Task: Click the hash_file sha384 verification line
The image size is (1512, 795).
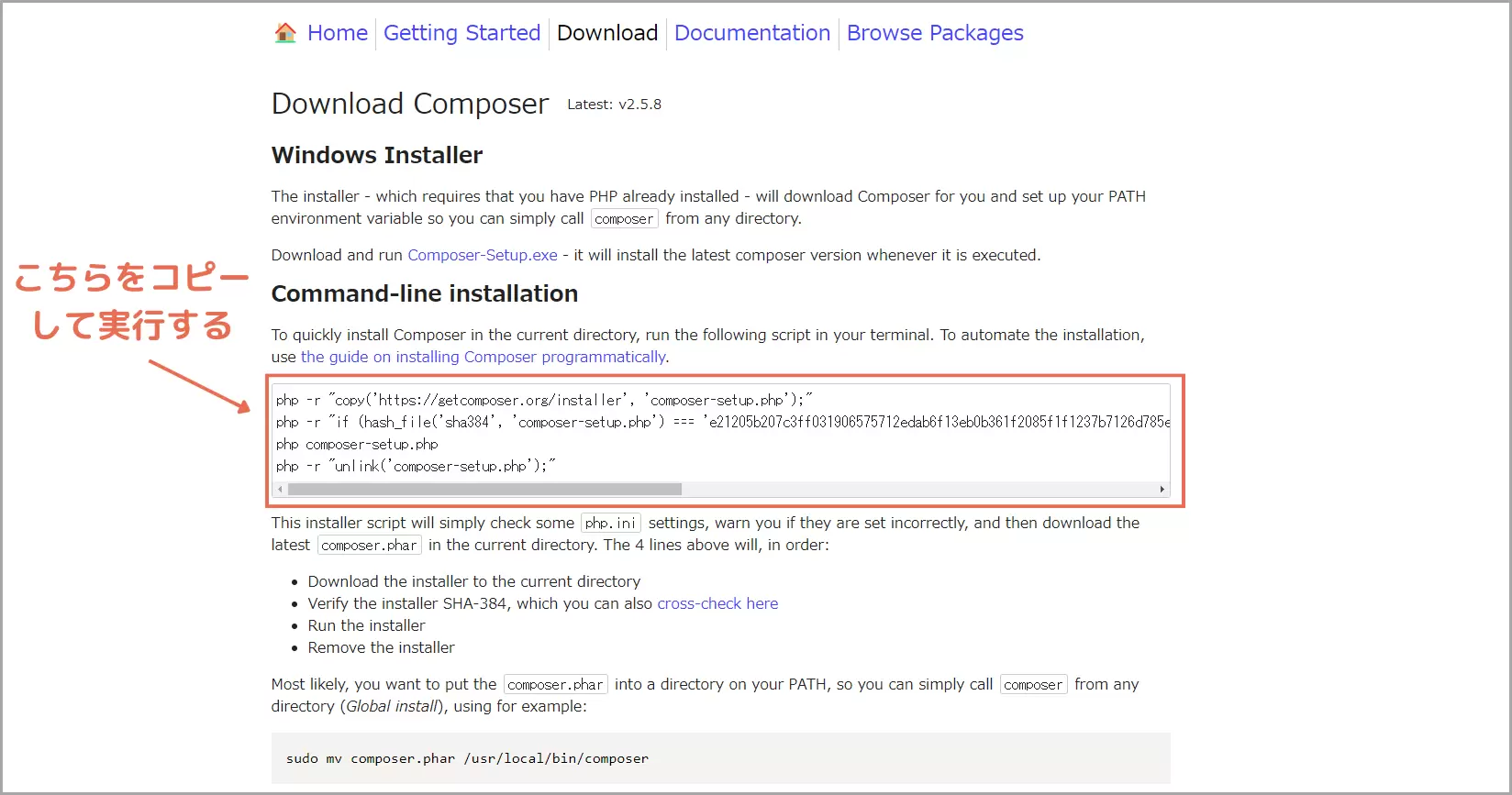Action: (722, 422)
